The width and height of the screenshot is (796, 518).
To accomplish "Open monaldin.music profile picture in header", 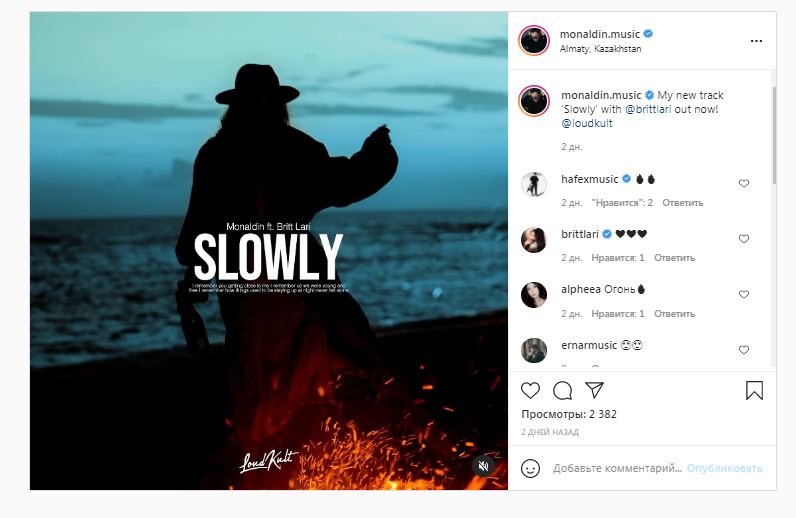I will click(x=534, y=40).
